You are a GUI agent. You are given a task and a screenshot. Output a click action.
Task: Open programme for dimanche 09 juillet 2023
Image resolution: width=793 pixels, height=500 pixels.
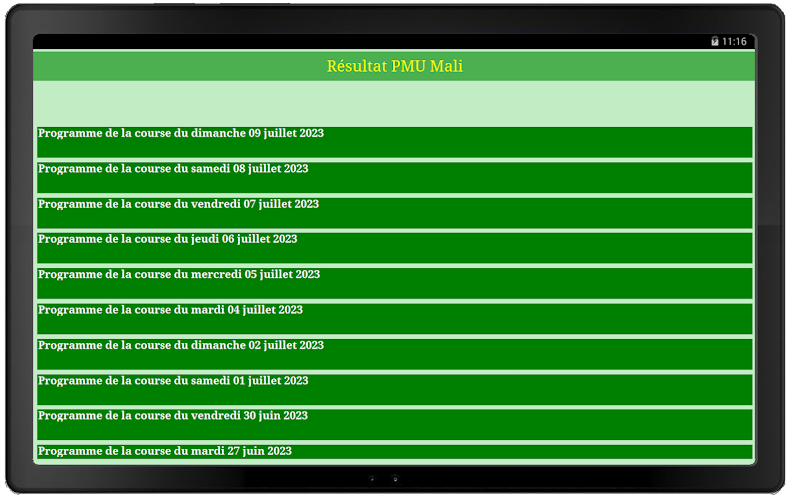(394, 142)
